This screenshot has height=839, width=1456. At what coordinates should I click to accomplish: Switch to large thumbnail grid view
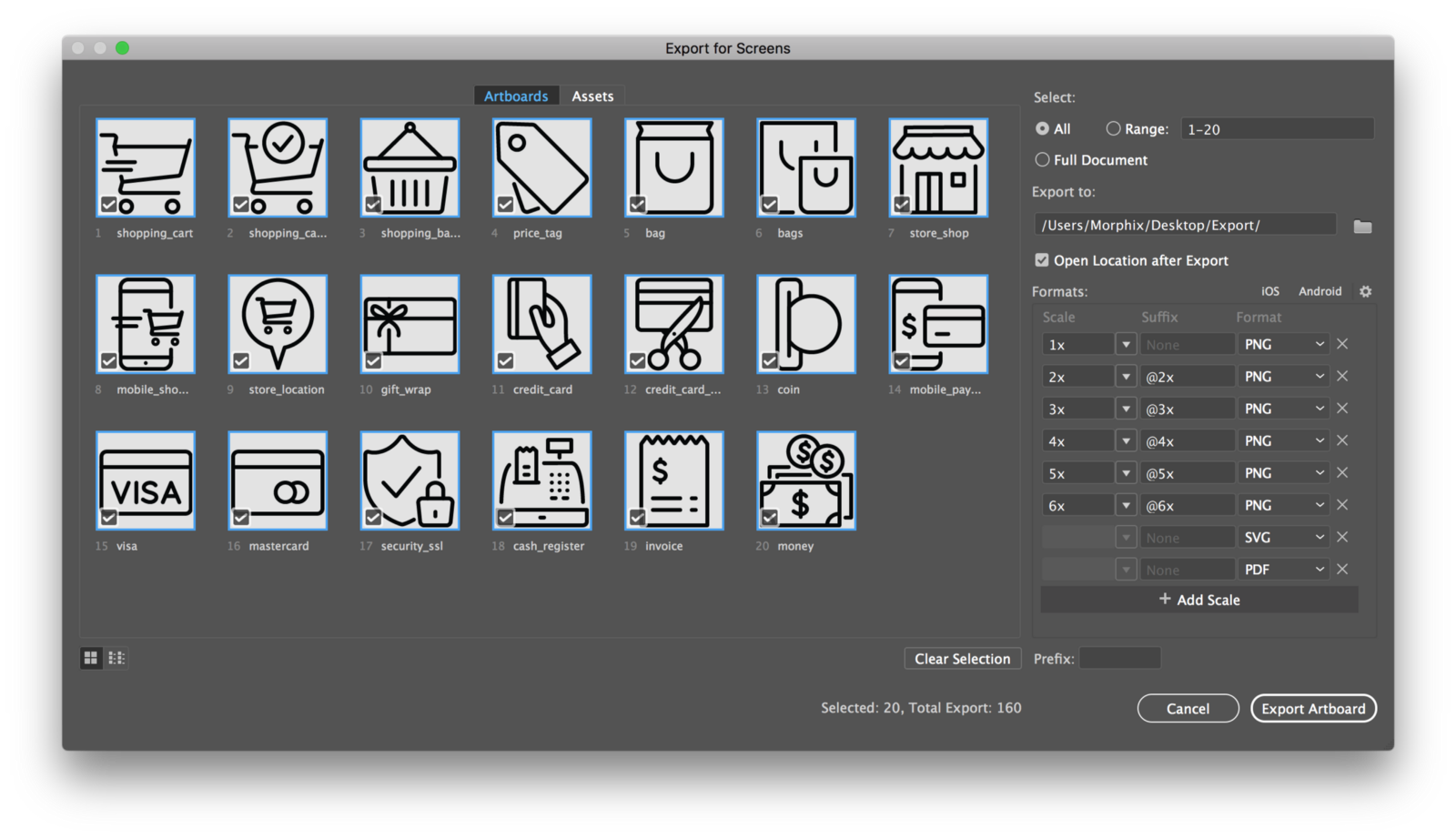coord(91,658)
